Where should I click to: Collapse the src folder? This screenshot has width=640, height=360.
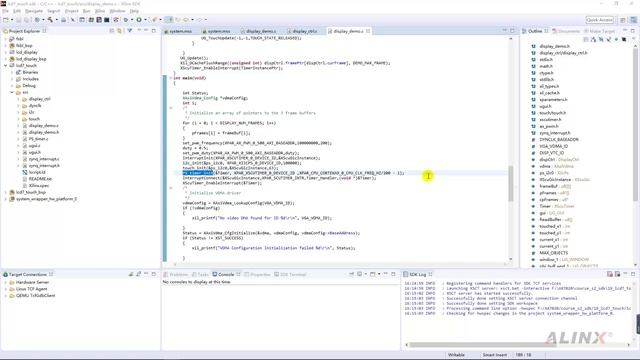[x=12, y=92]
